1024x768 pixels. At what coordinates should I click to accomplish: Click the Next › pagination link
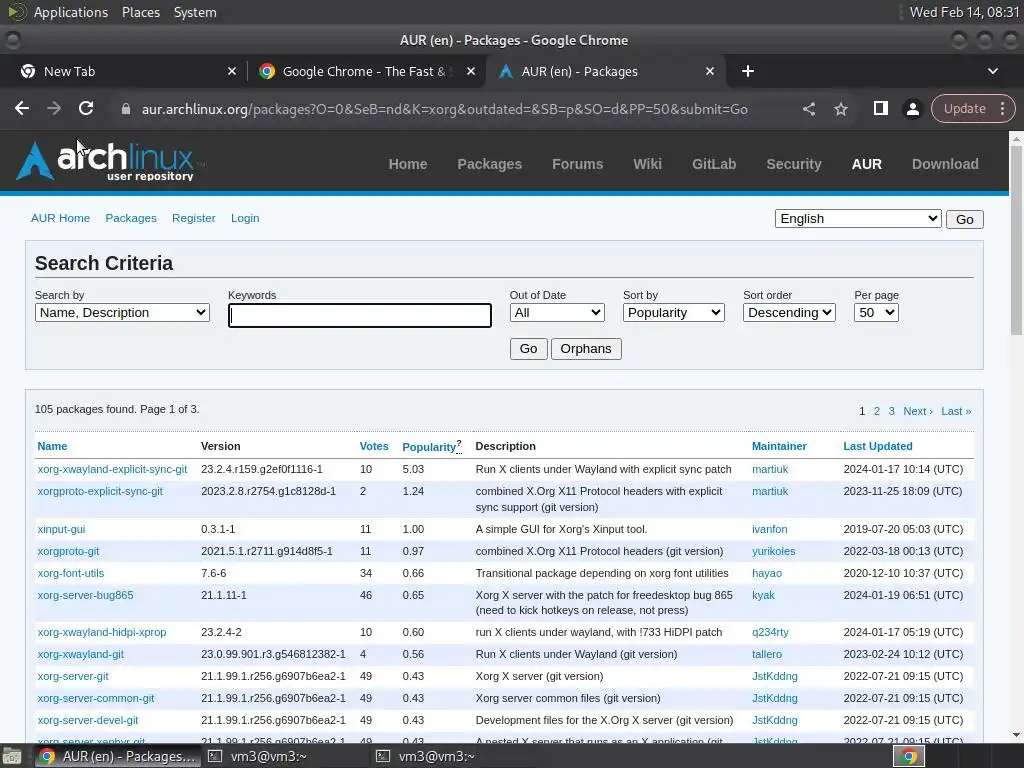coord(918,411)
